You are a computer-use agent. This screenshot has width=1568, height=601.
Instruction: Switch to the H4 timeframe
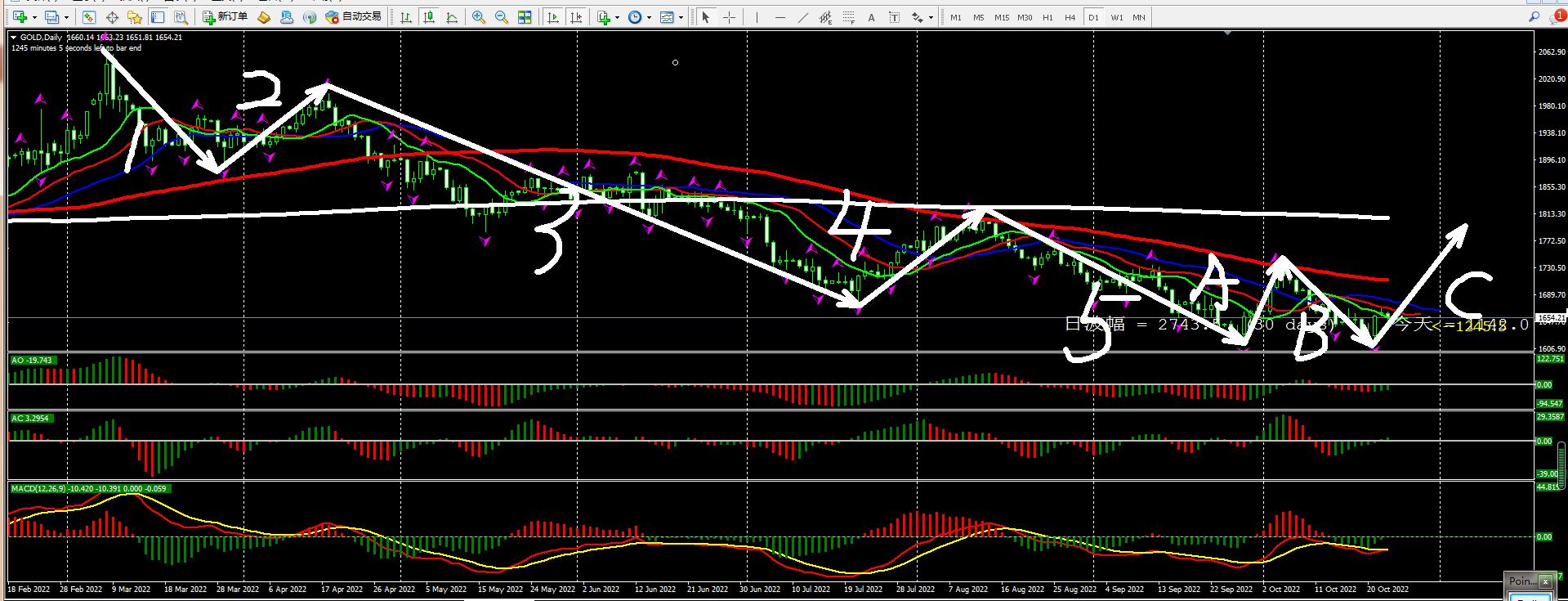(1070, 17)
